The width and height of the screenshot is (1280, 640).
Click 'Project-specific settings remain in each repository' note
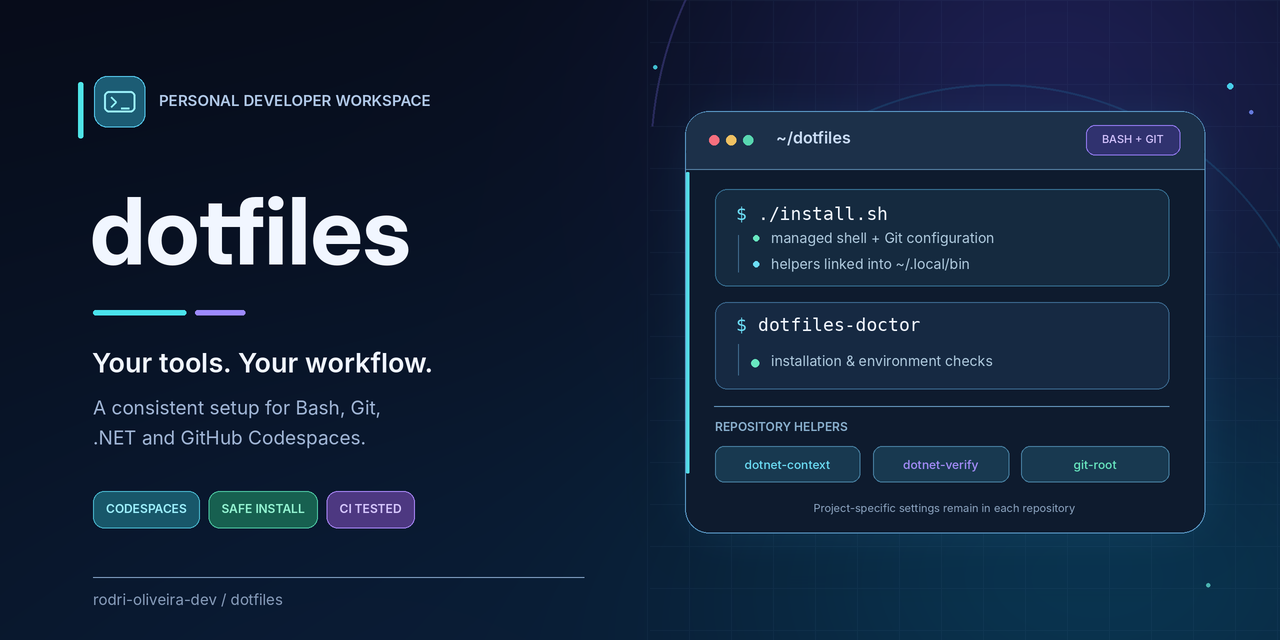(944, 508)
